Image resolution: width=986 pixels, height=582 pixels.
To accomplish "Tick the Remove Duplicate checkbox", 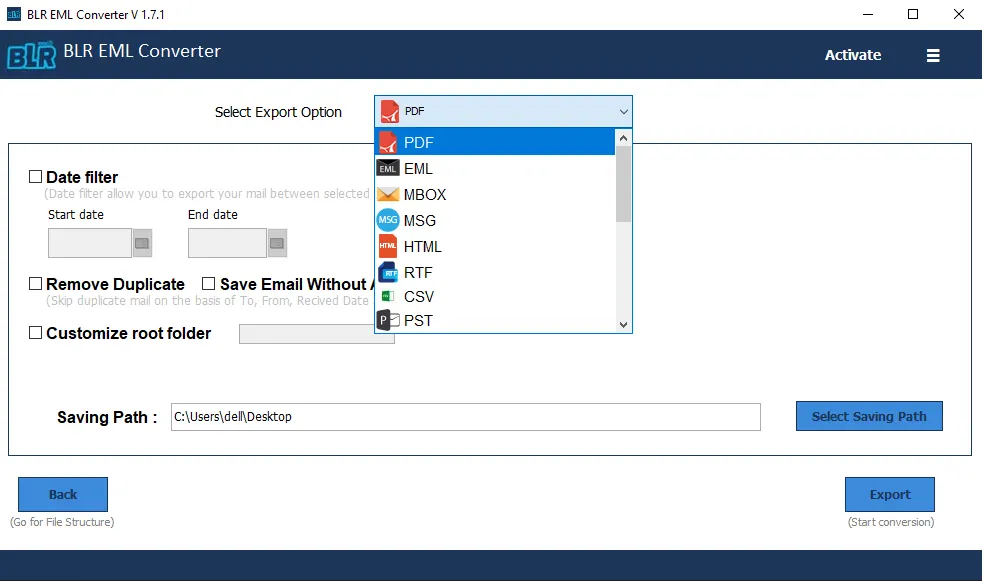I will point(35,283).
